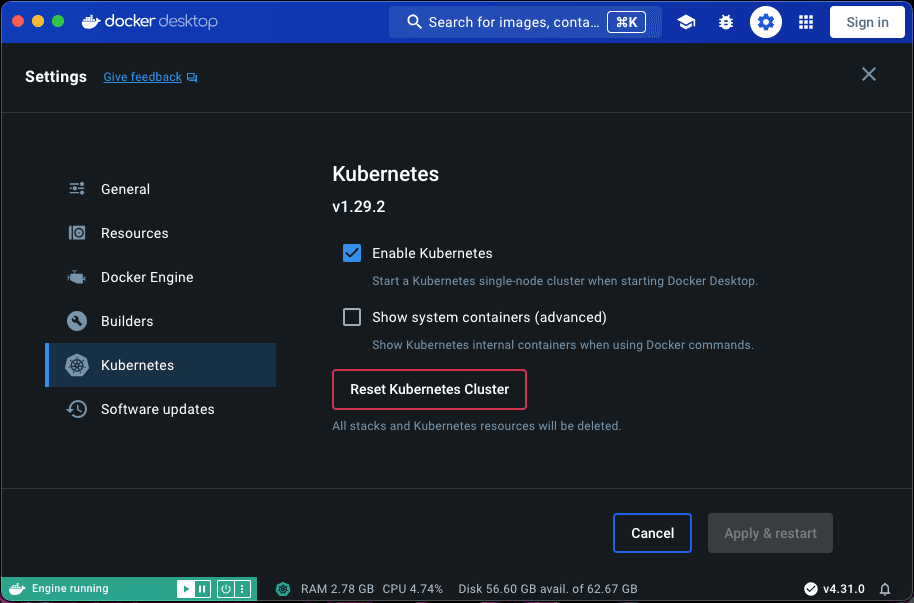Click the feedback speech bubble icon
The image size is (914, 603).
[192, 78]
